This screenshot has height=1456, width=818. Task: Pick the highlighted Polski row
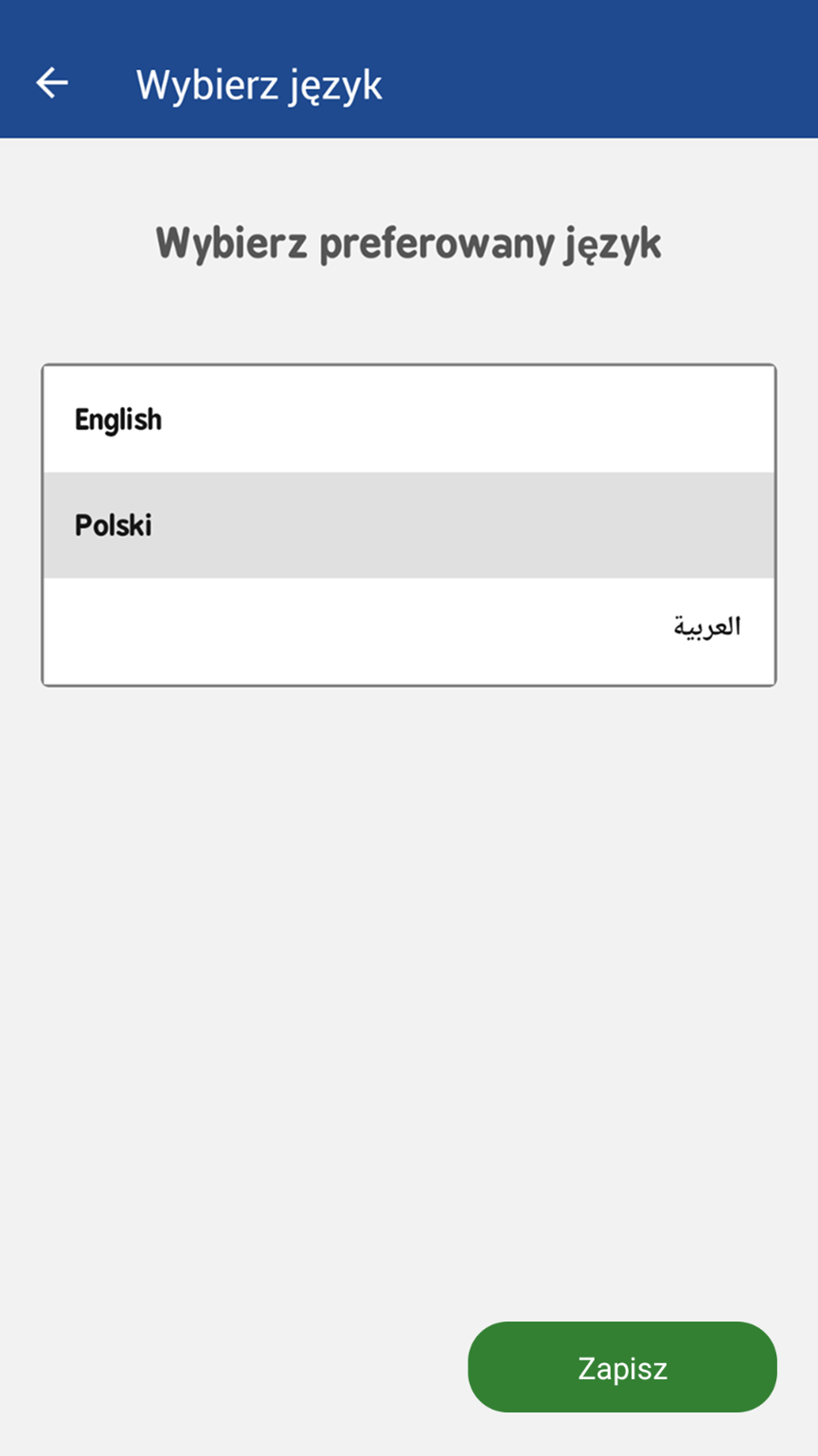(x=409, y=525)
